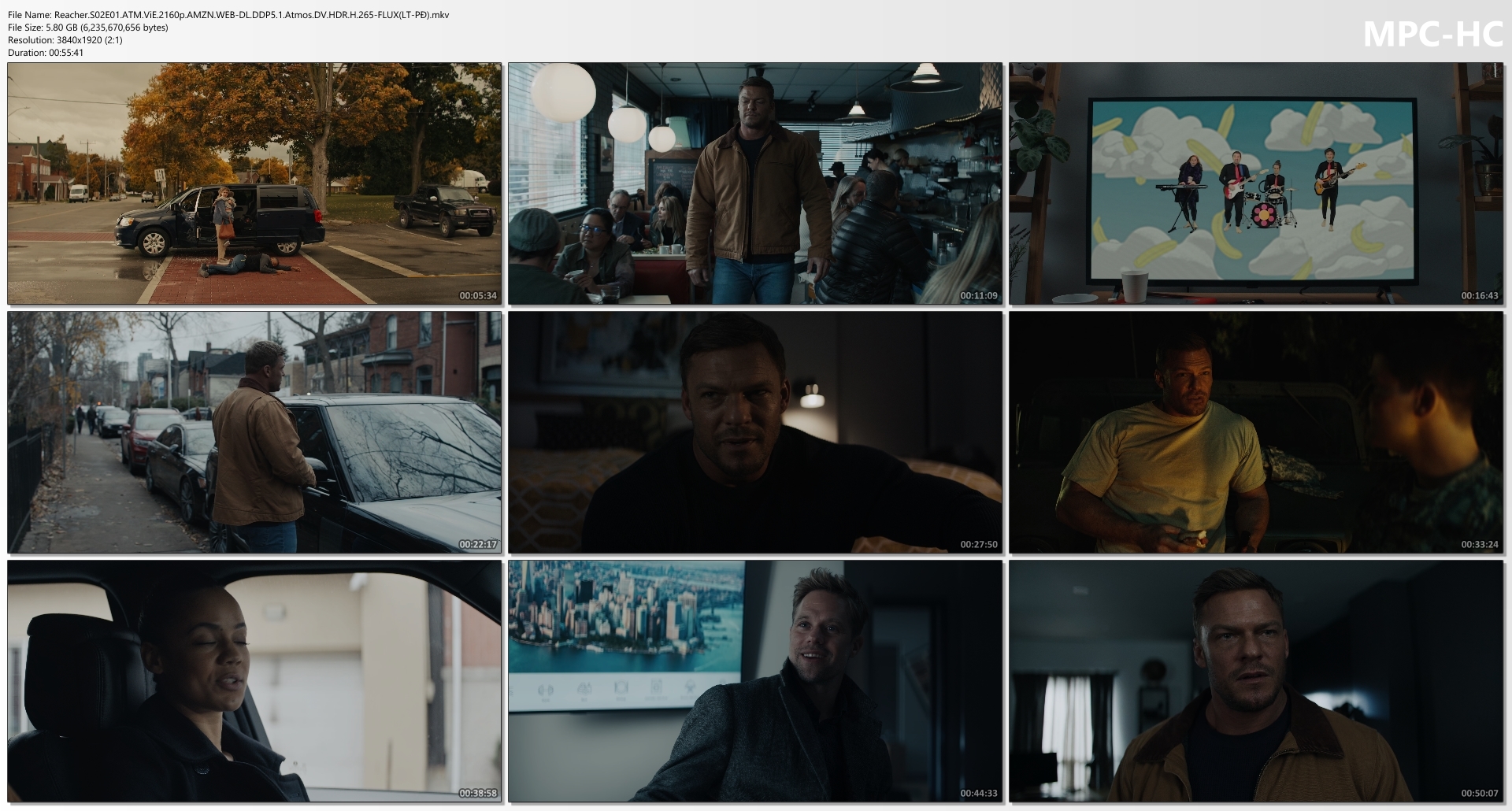Select the street car thumbnail at 00:22:17
This screenshot has height=811, width=1512.
coord(254,432)
